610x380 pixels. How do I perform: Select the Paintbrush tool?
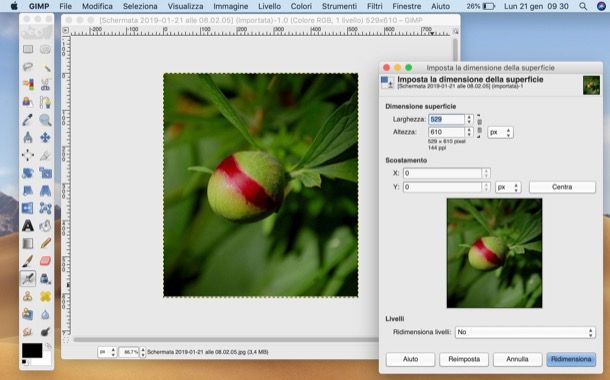(x=28, y=261)
